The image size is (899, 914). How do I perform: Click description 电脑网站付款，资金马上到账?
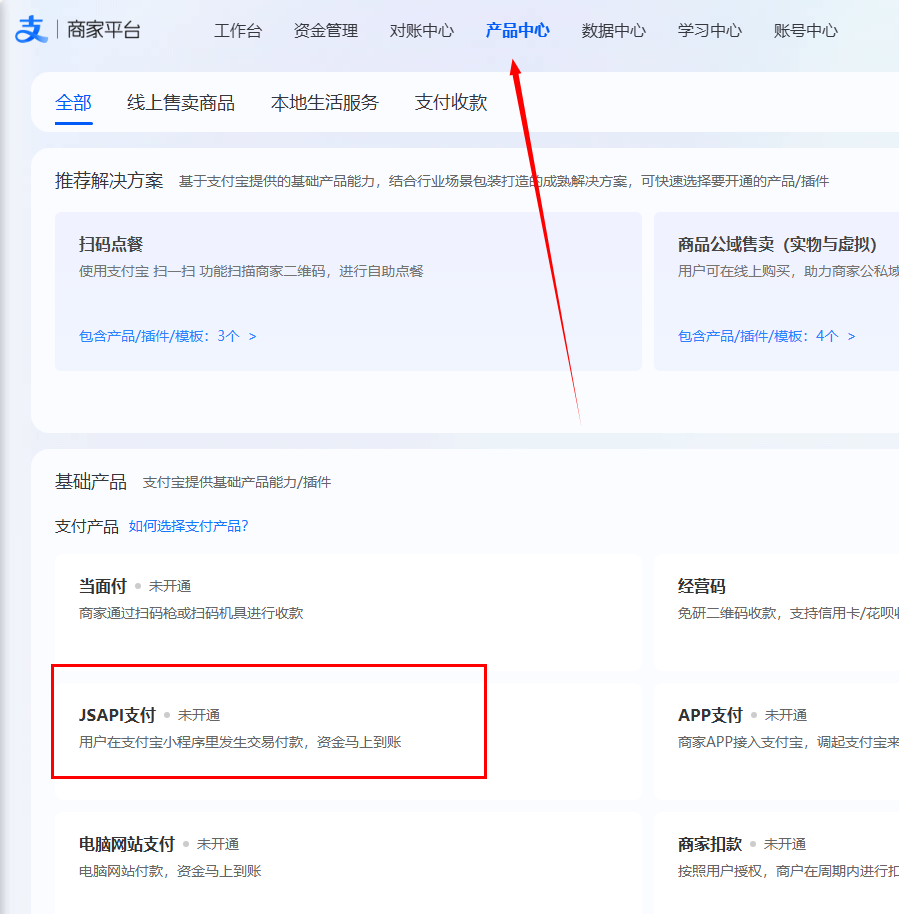pos(170,871)
